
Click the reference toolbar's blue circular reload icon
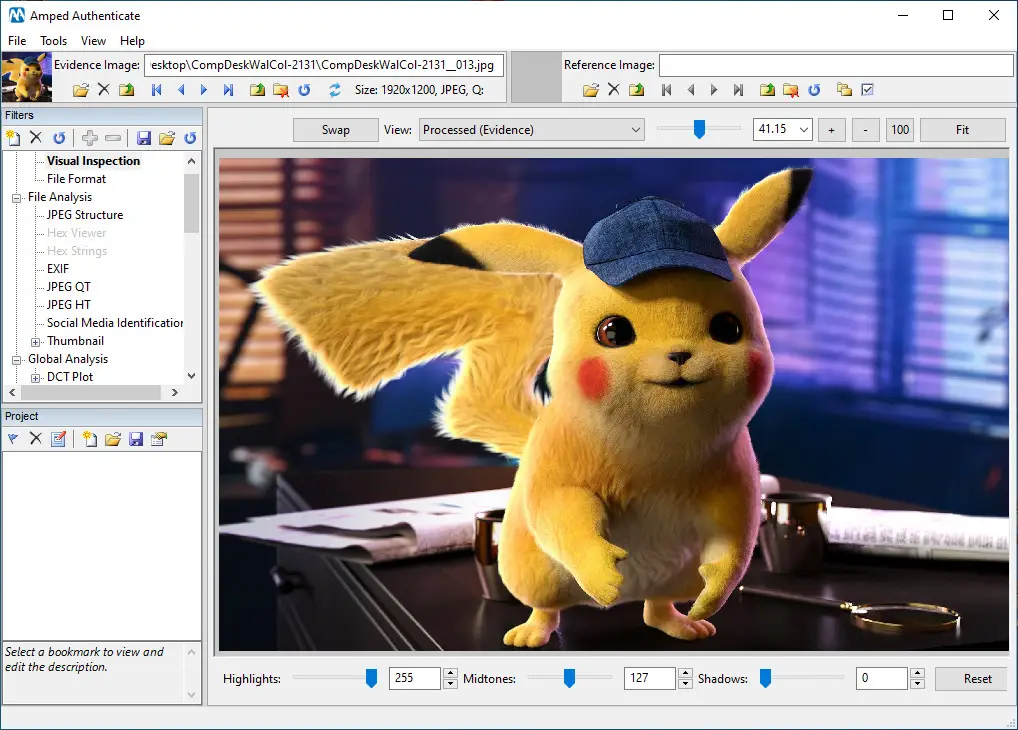click(814, 90)
